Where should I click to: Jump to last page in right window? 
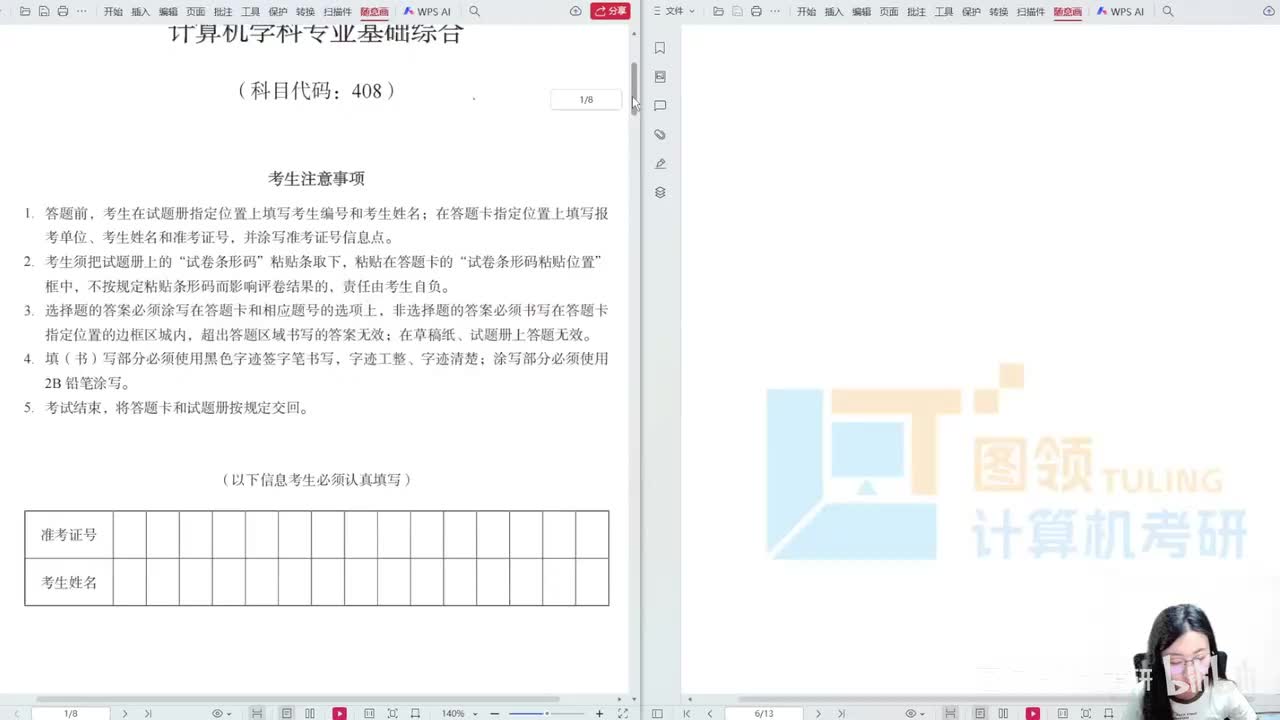pos(842,713)
